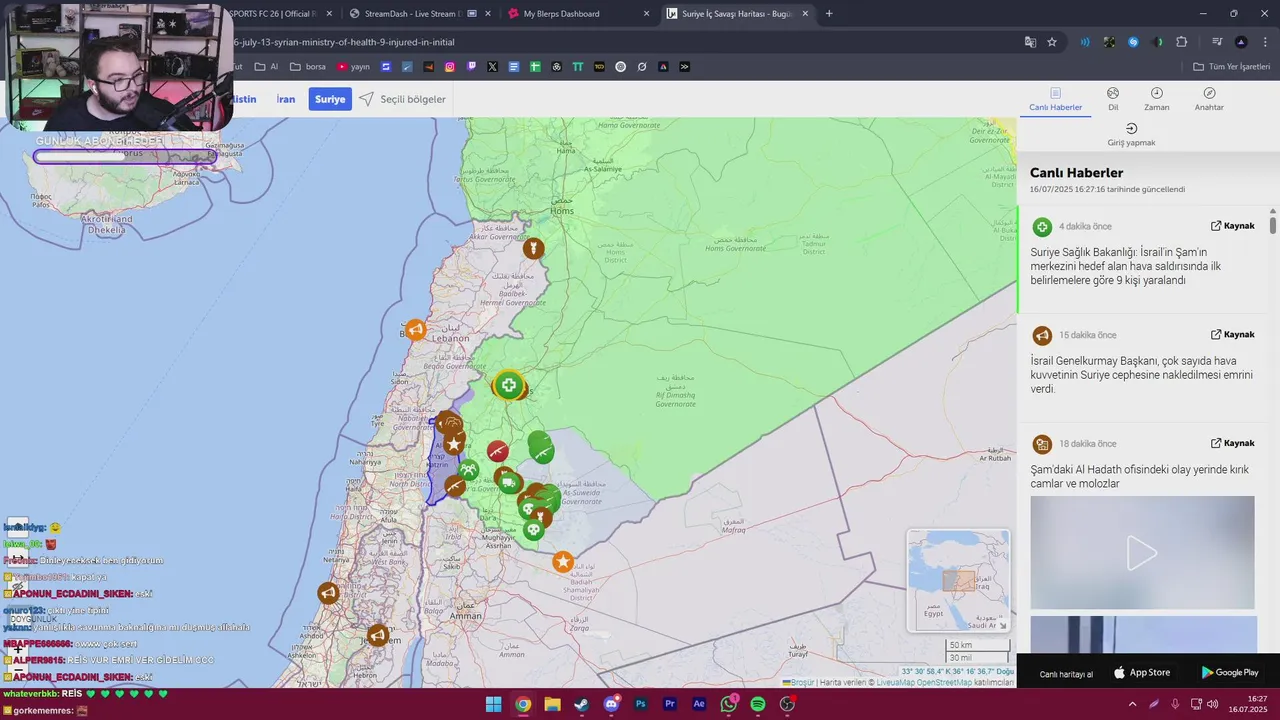1280x720 pixels.
Task: Open the X (Twitter) bookmark icon
Action: pos(492,67)
